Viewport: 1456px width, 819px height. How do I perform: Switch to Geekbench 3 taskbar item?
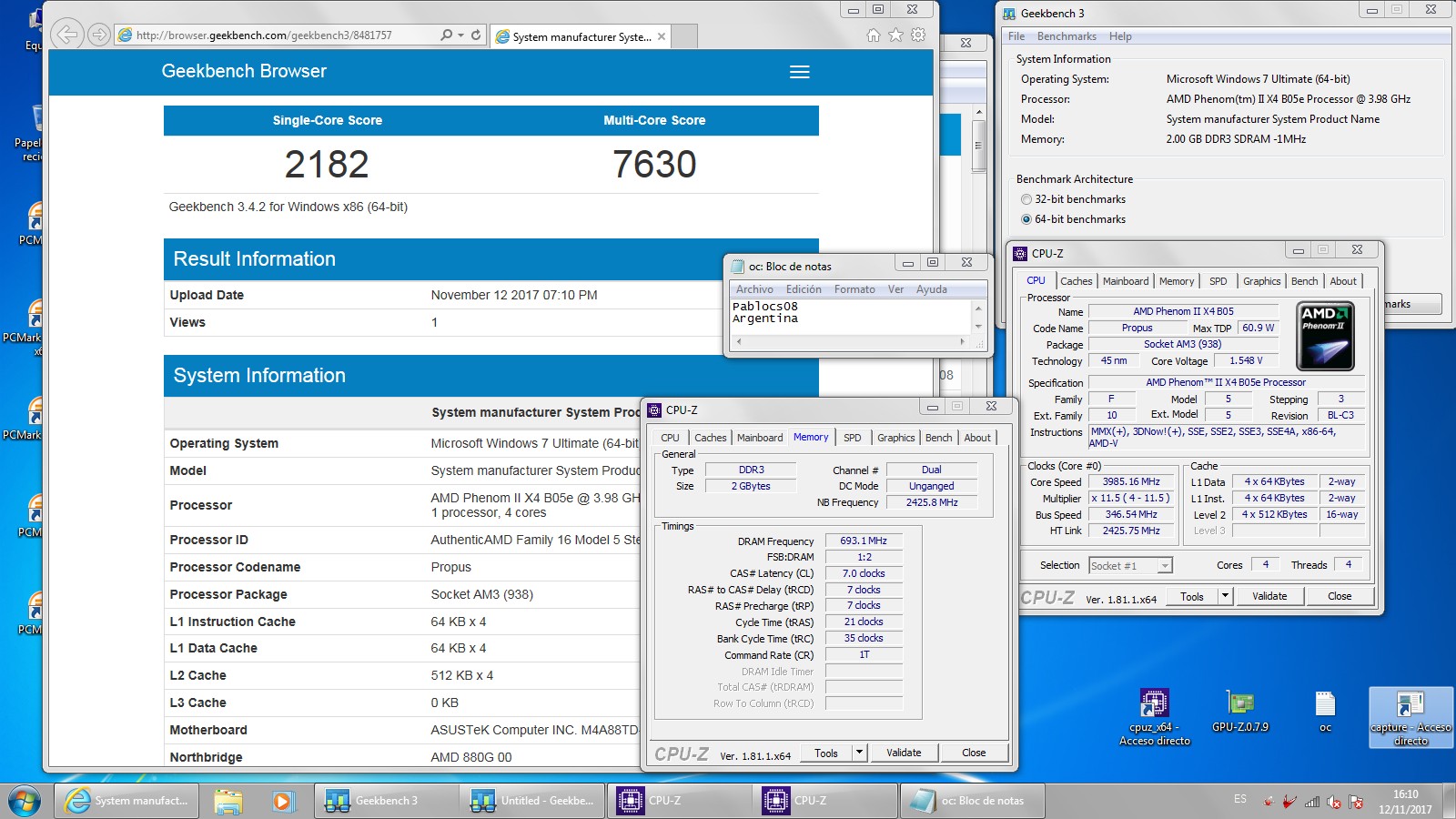[x=386, y=801]
